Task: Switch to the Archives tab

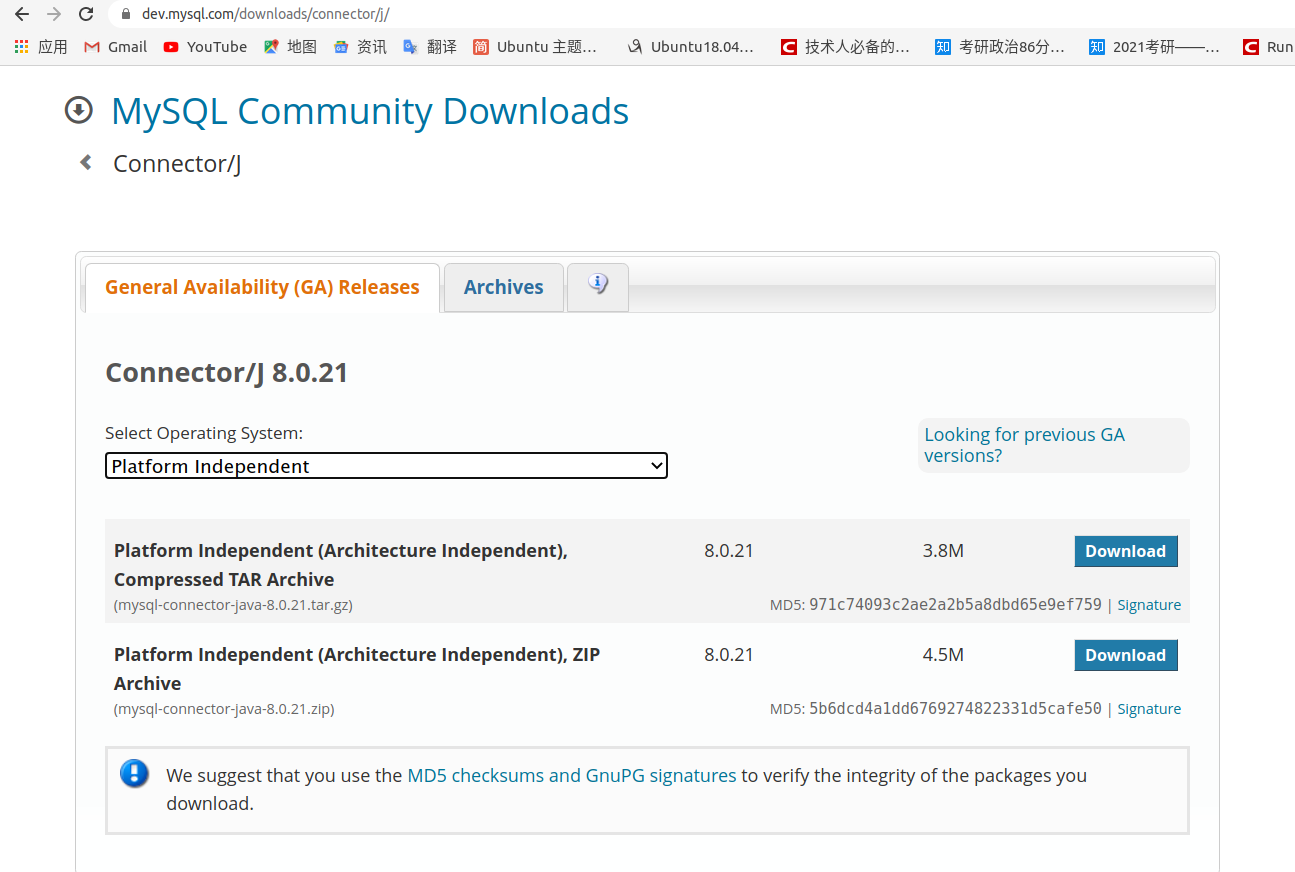Action: (x=504, y=287)
